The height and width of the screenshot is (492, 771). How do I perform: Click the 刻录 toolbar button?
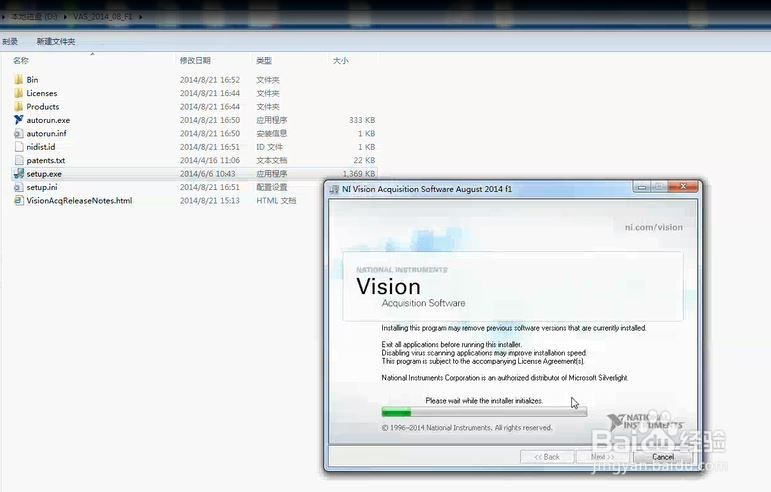[x=10, y=41]
